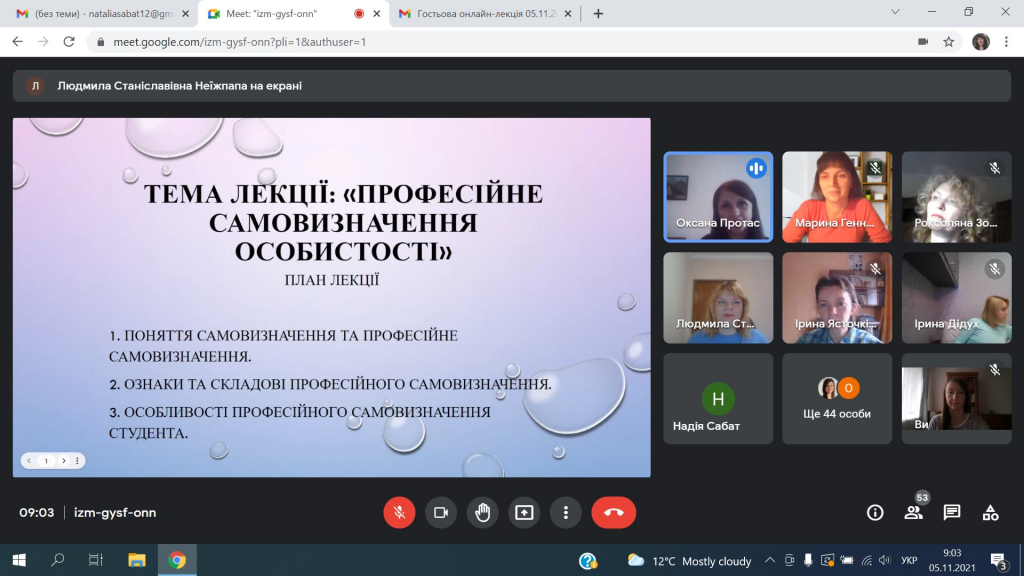Bookmark this page with the star icon
Image resolution: width=1024 pixels, height=576 pixels.
949,42
